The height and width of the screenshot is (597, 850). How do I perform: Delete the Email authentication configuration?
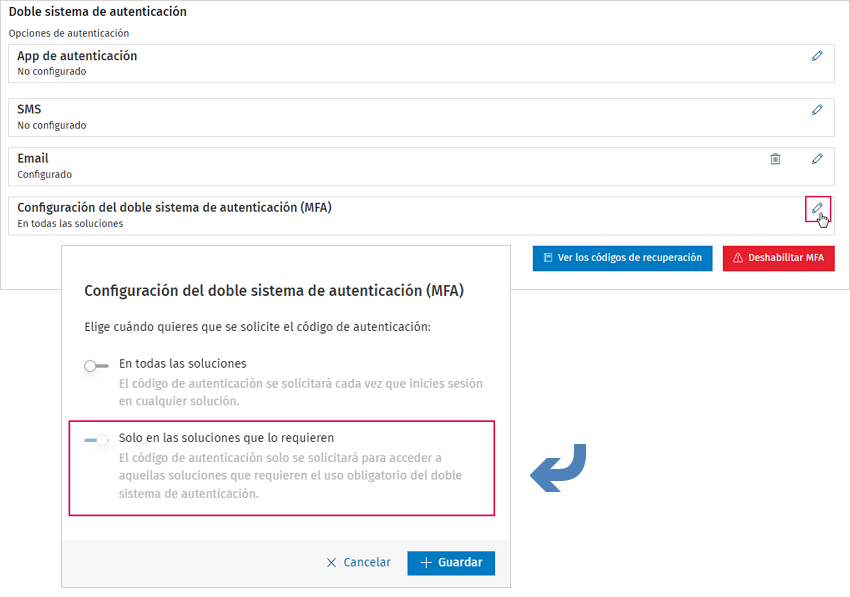click(775, 159)
